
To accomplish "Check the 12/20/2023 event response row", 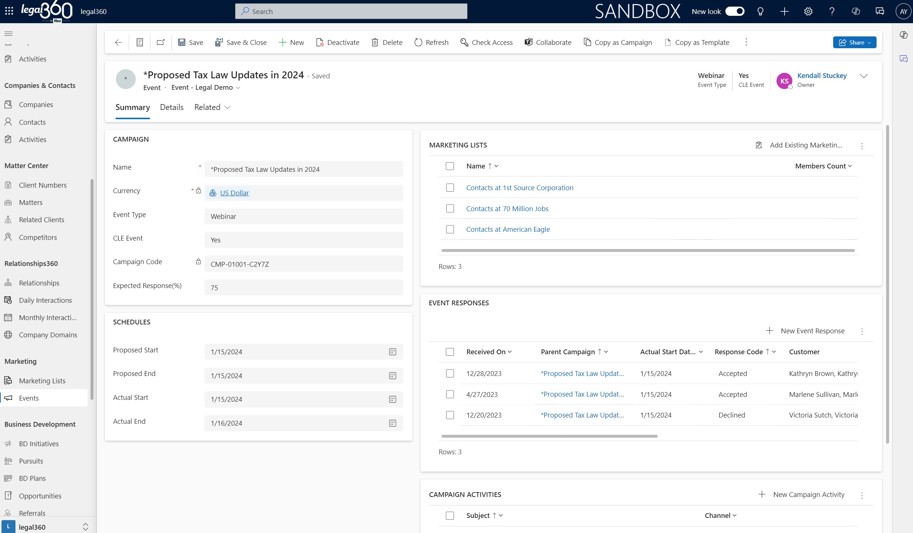I will click(x=450, y=415).
